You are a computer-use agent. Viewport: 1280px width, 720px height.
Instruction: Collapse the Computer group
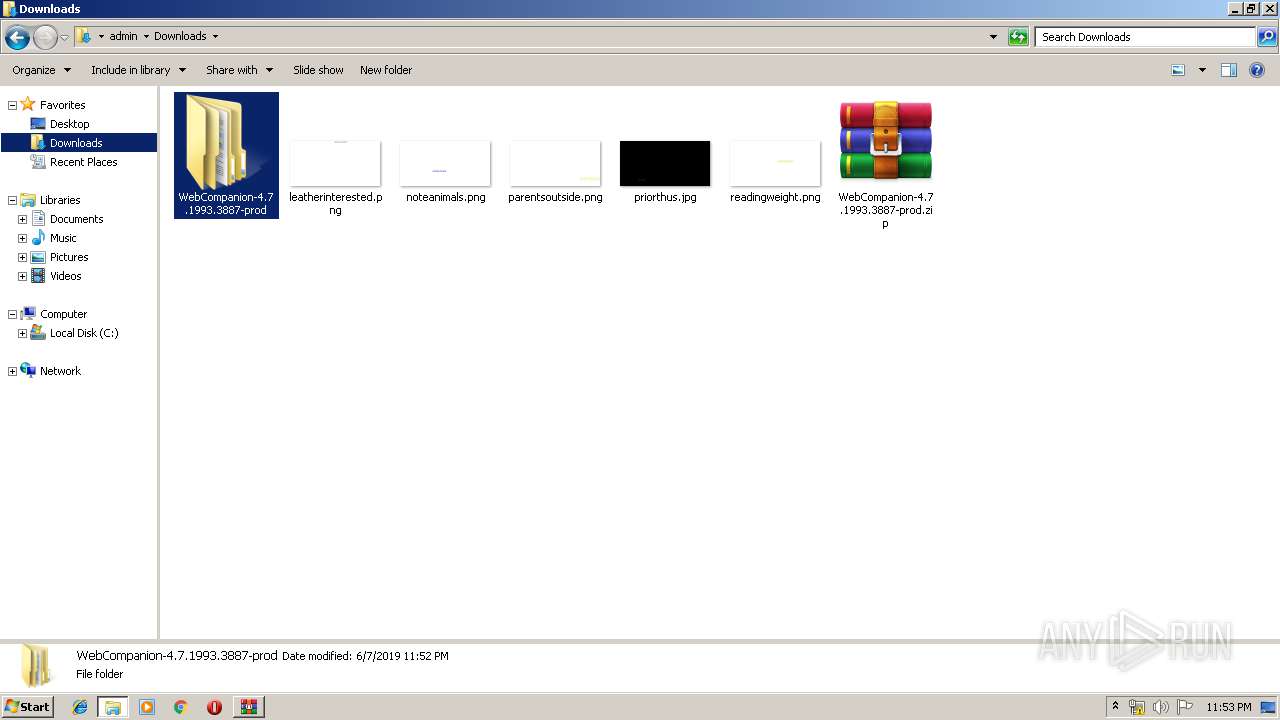(x=12, y=314)
